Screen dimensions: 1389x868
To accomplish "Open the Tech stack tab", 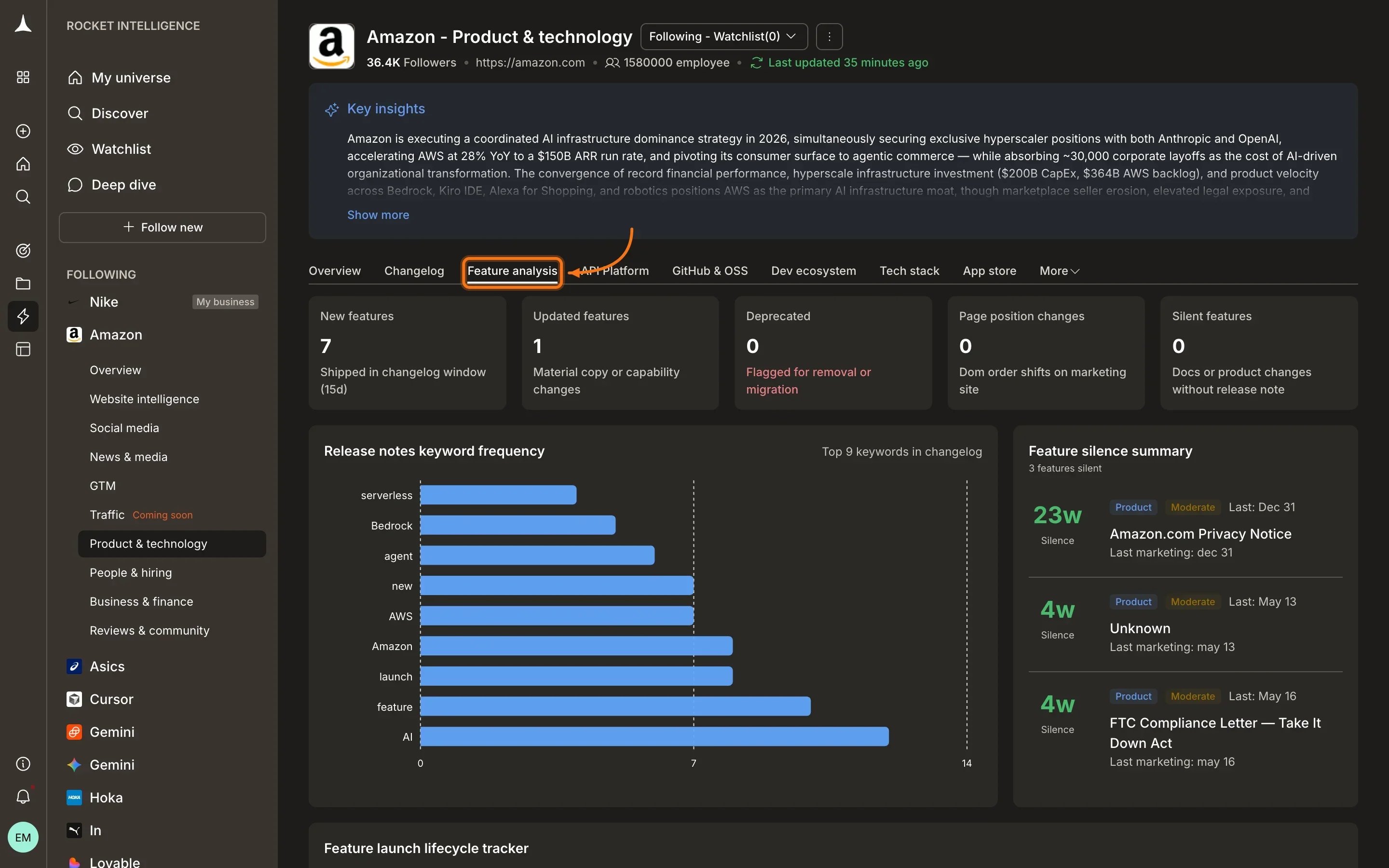I will pos(909,271).
